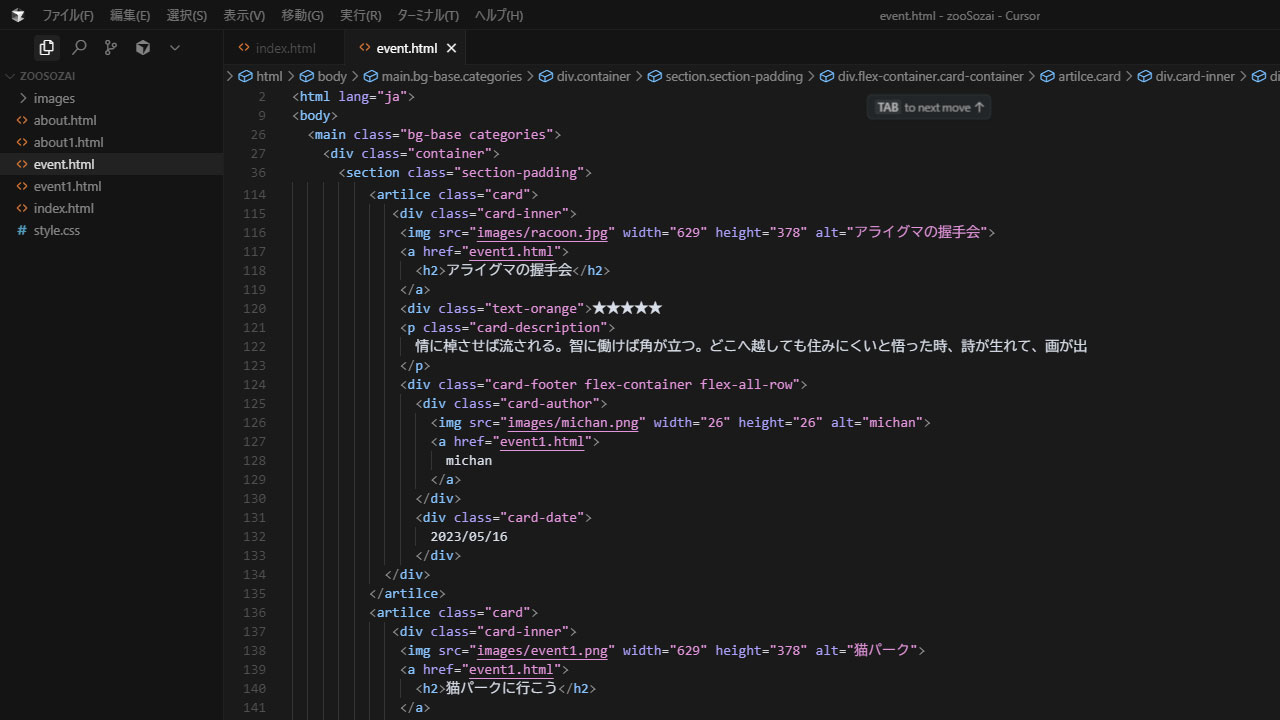The width and height of the screenshot is (1280, 720).
Task: Follow images/event1.png link in code
Action: tap(541, 650)
